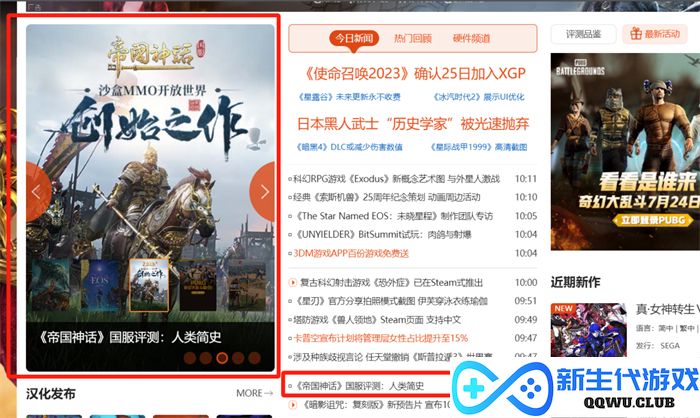Select the fifth carousel indicator dot
Image resolution: width=700 pixels, height=418 pixels.
click(x=254, y=358)
